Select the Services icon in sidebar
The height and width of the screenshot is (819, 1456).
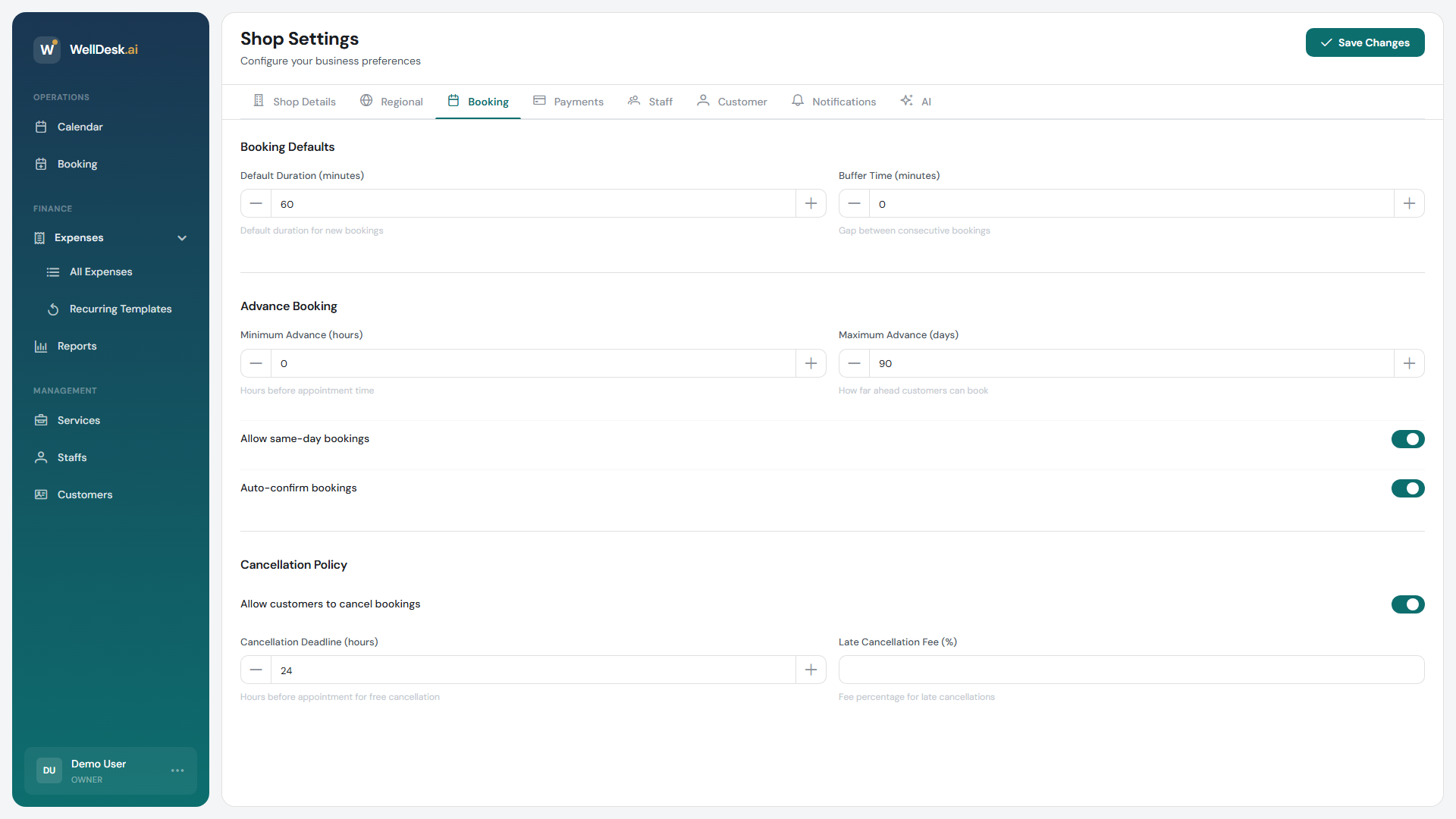(42, 420)
